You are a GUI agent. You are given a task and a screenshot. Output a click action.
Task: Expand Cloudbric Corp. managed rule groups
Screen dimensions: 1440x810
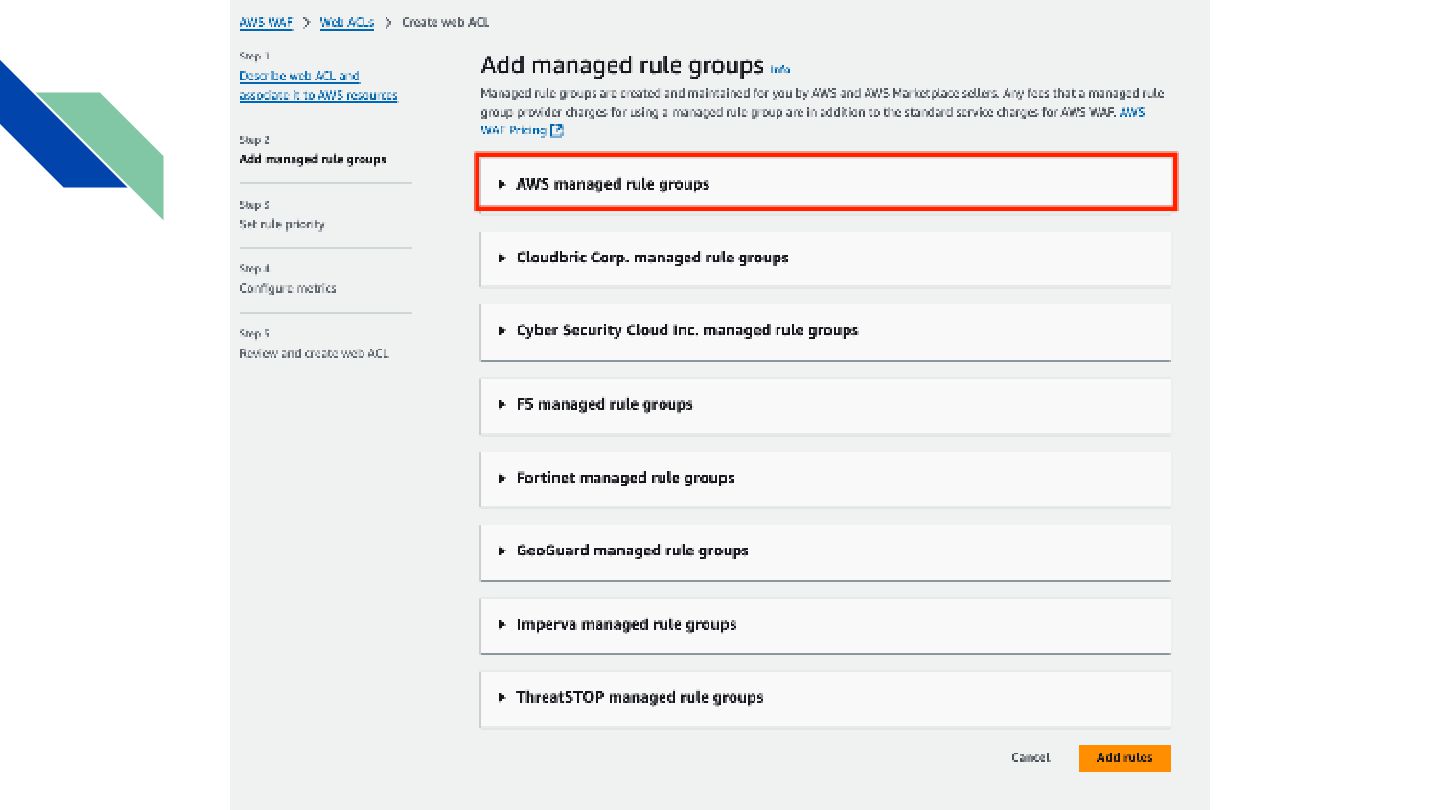pos(652,258)
